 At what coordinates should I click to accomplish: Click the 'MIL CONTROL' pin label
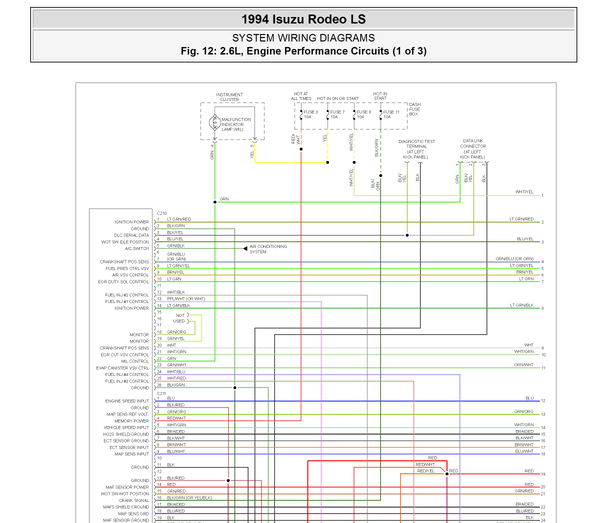click(135, 361)
